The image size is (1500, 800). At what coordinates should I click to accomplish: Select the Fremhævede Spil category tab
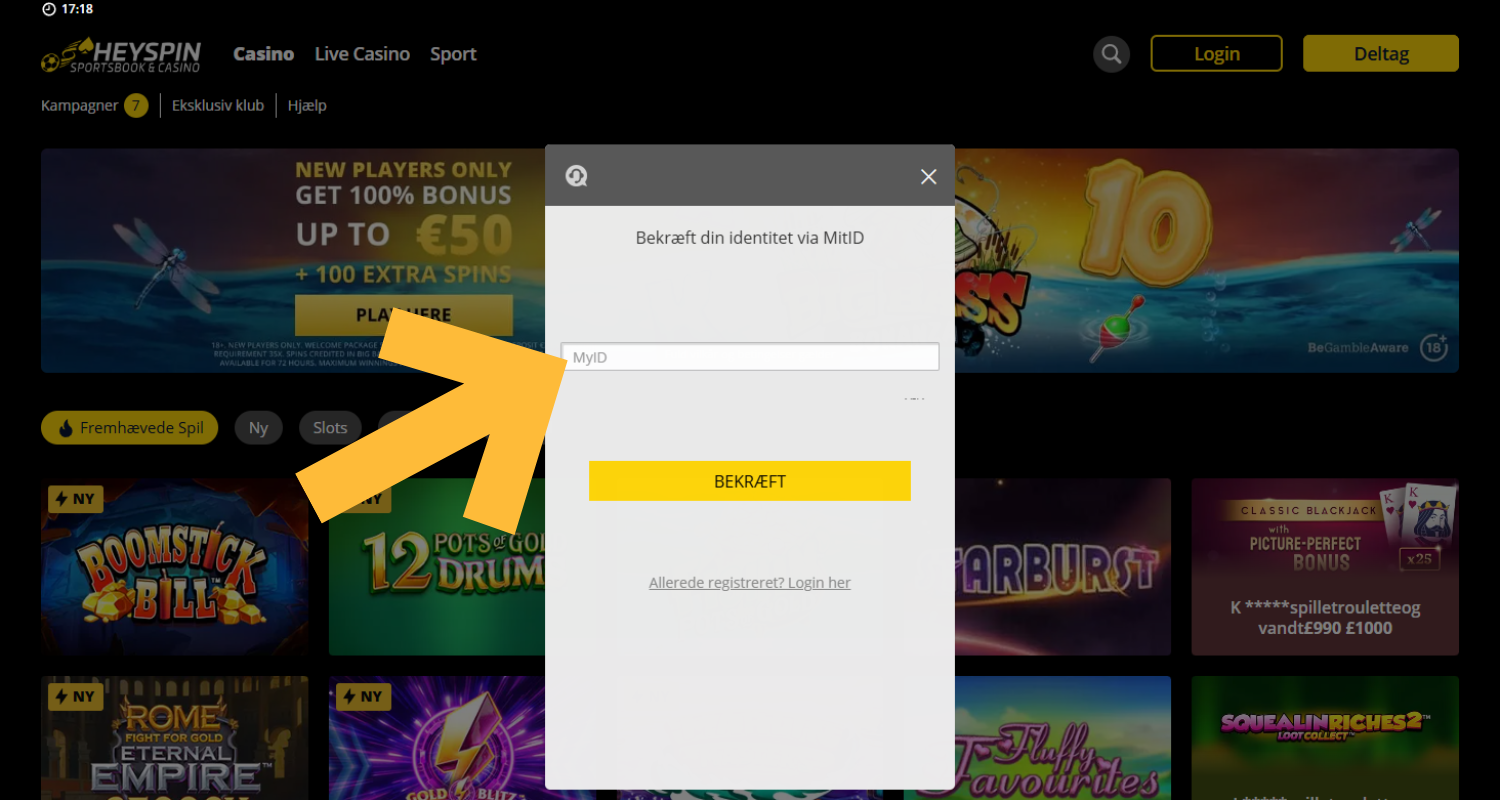(129, 428)
